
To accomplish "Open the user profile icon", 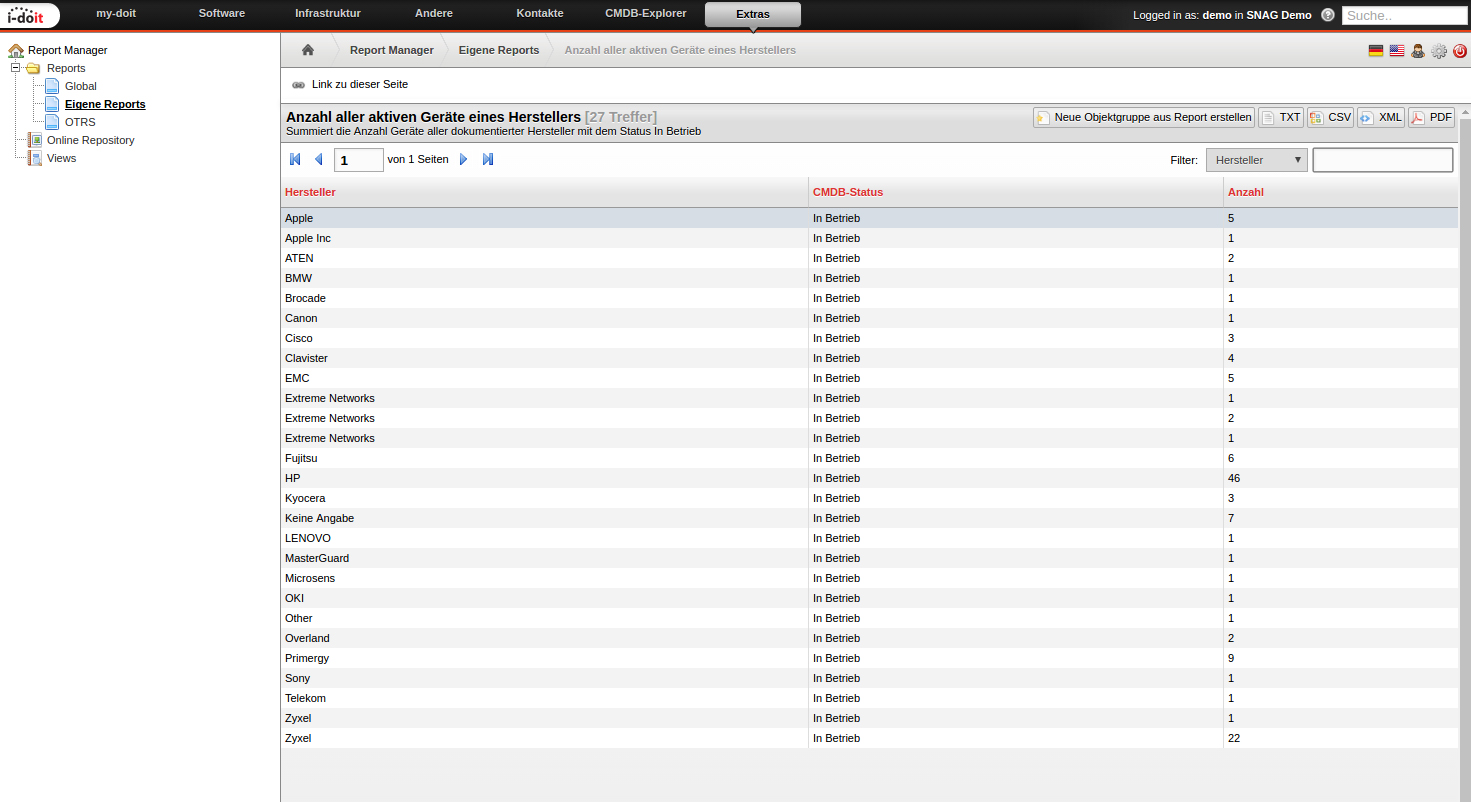I will pyautogui.click(x=1418, y=51).
